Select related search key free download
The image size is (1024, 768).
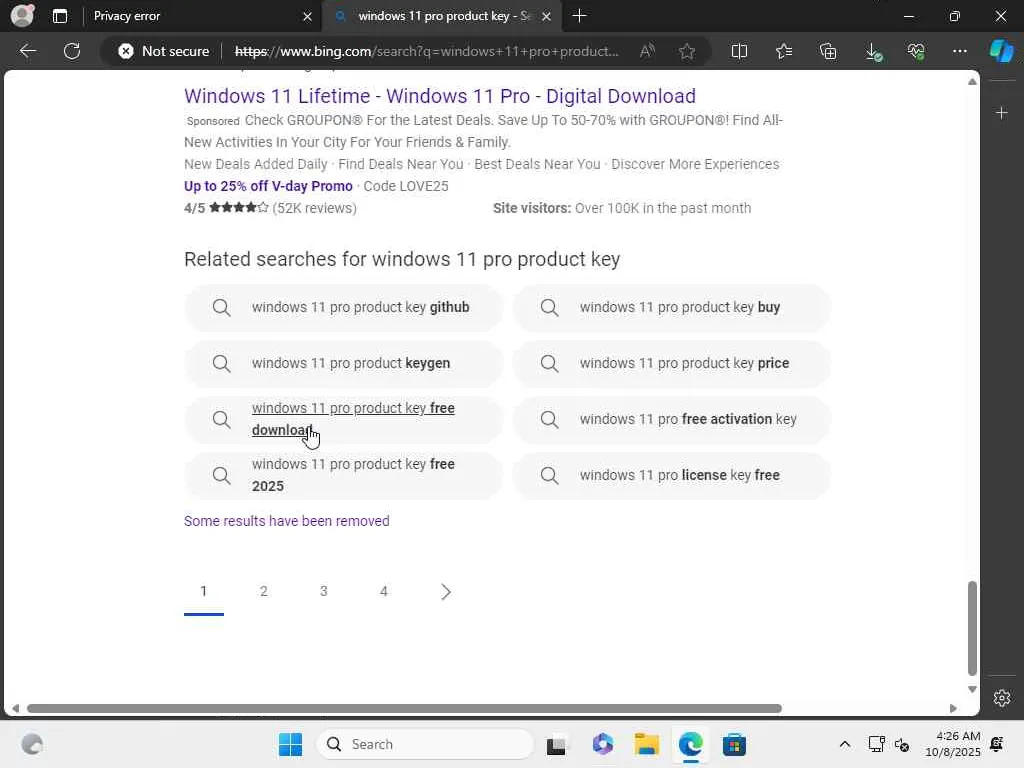click(344, 419)
